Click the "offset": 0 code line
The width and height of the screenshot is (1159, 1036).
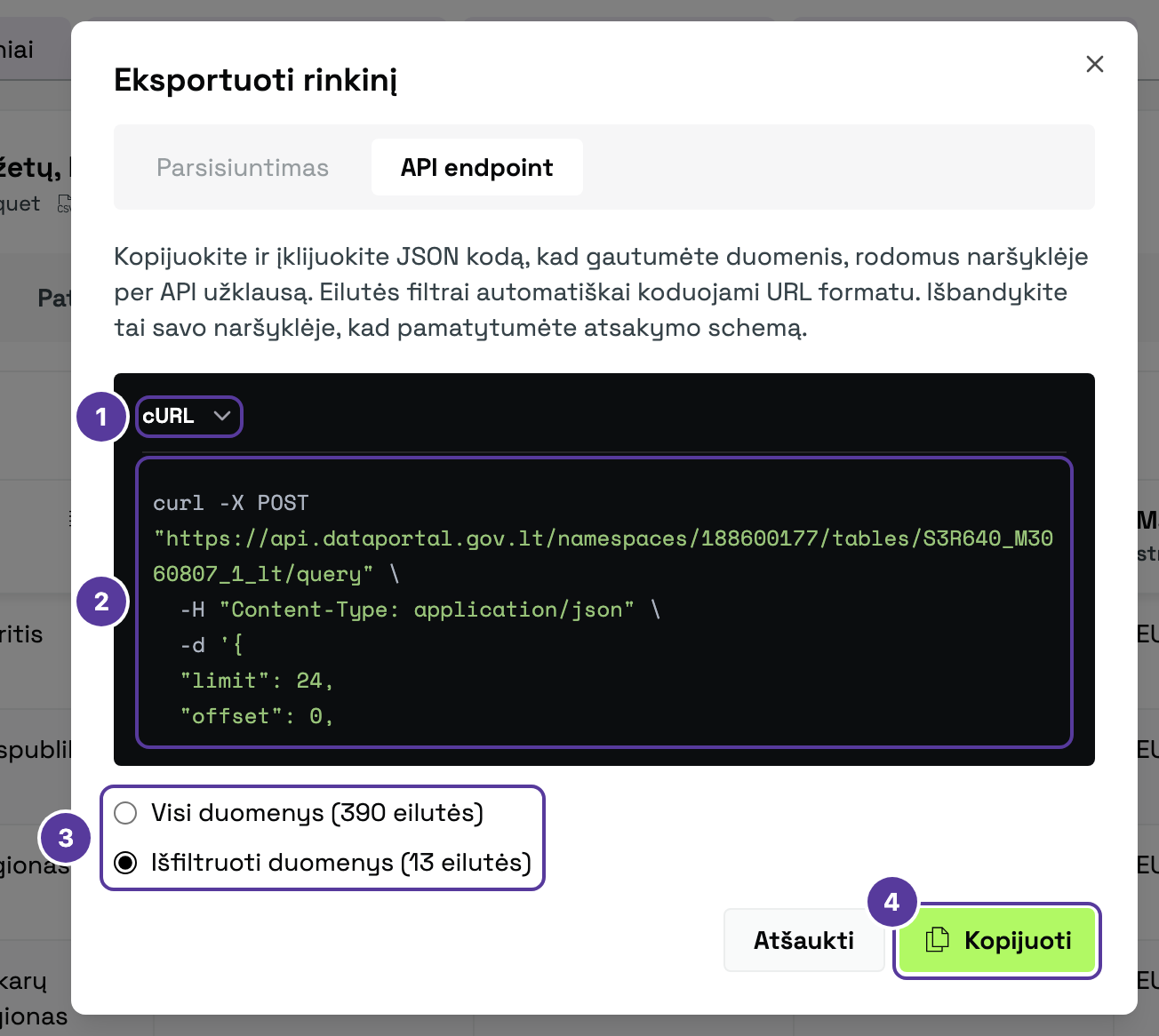pyautogui.click(x=257, y=716)
